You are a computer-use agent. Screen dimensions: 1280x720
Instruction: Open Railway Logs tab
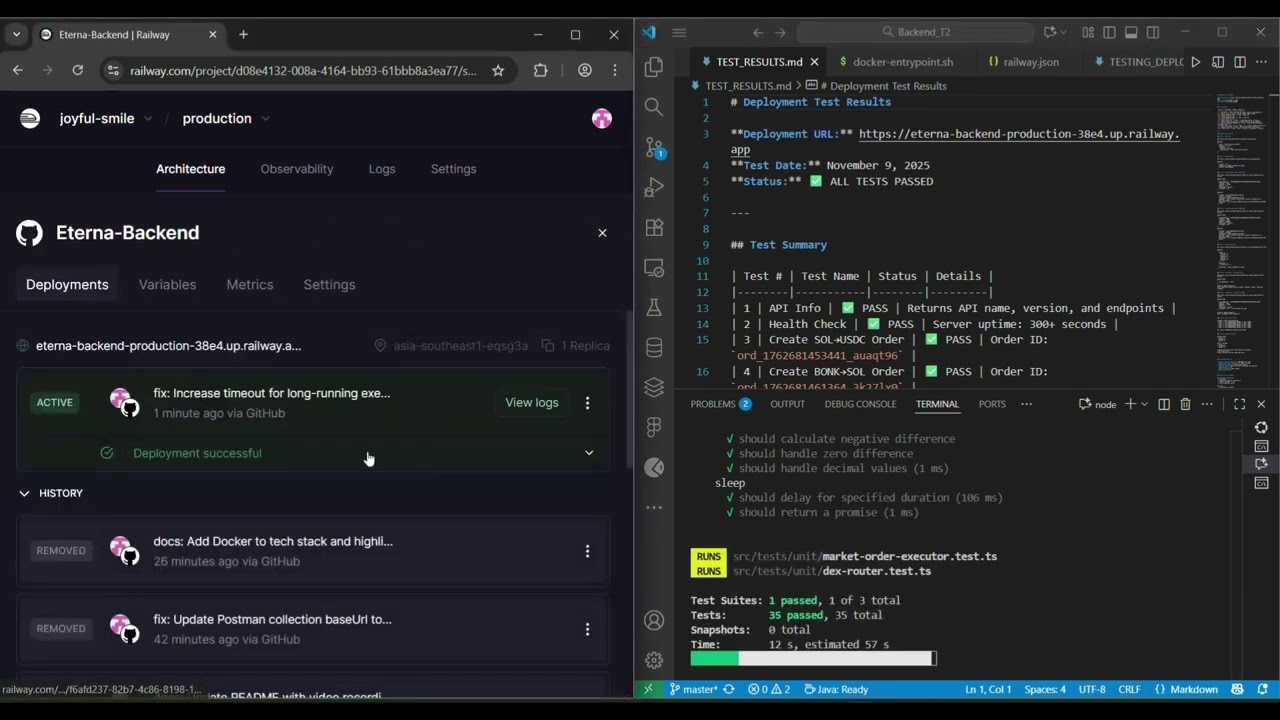[x=382, y=169]
